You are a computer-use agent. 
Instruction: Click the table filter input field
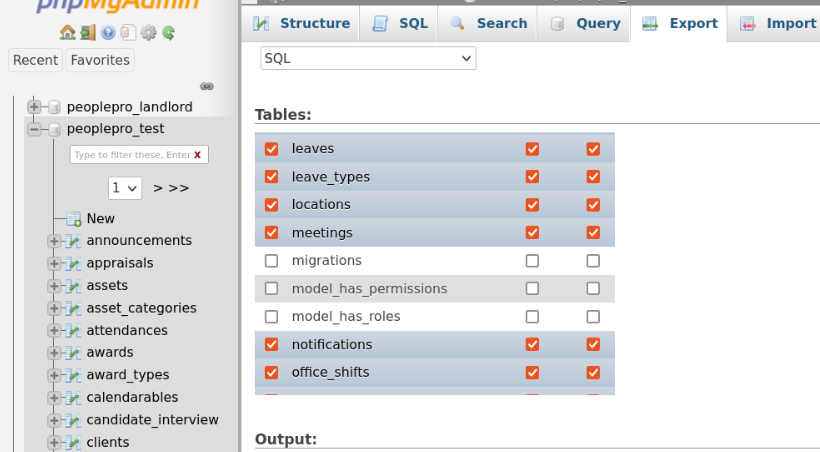point(130,155)
